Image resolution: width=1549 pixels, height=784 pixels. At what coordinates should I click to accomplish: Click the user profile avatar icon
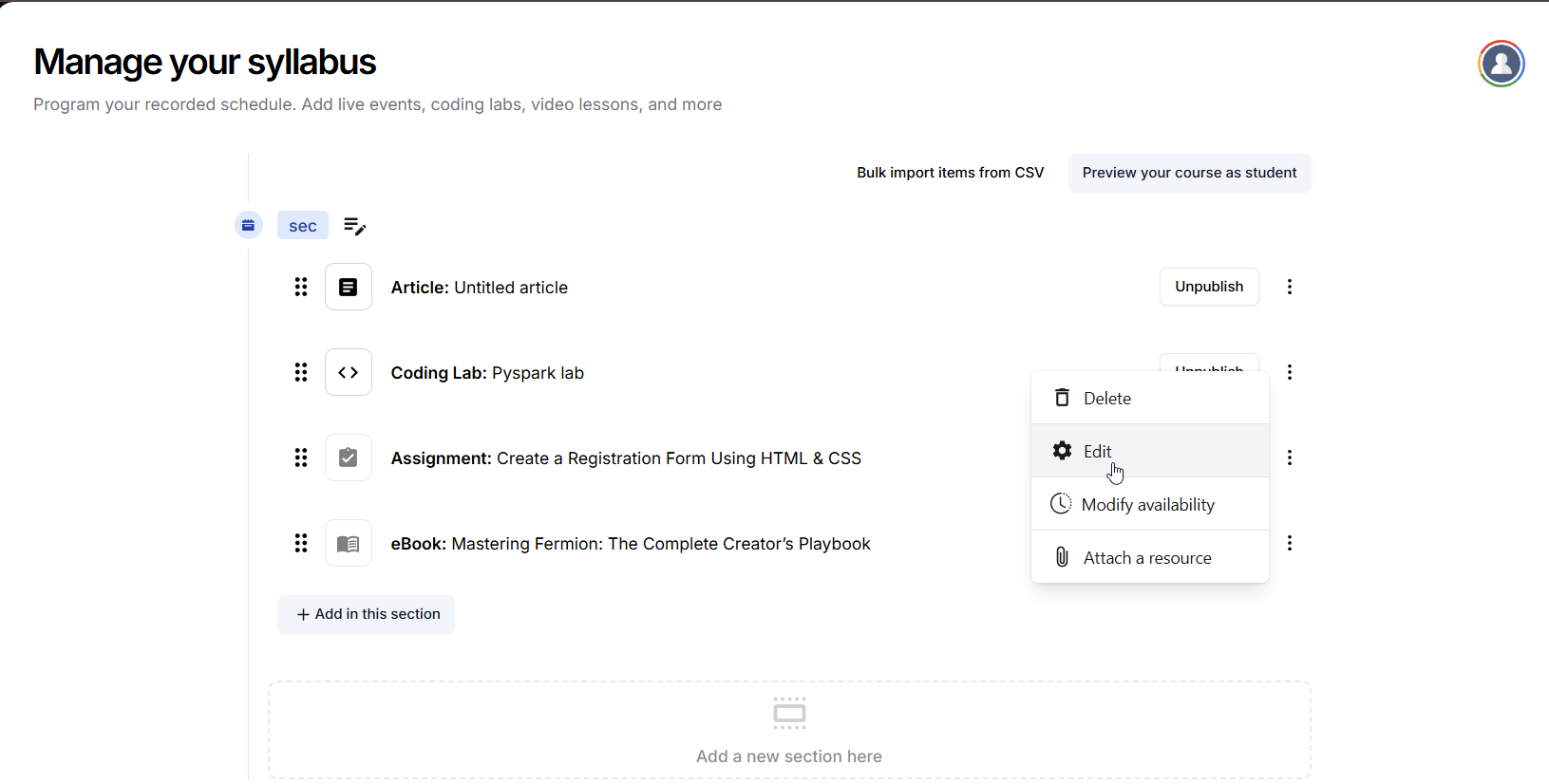click(x=1501, y=64)
